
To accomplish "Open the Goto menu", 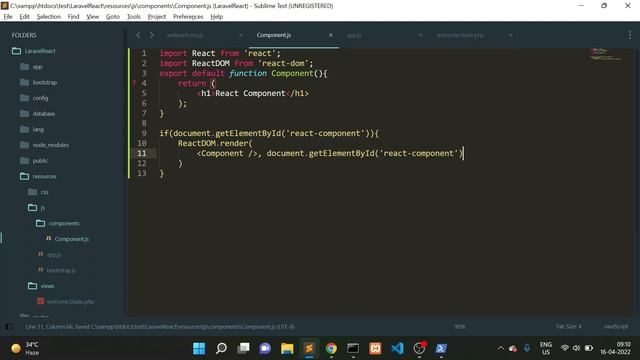I will click(x=113, y=17).
